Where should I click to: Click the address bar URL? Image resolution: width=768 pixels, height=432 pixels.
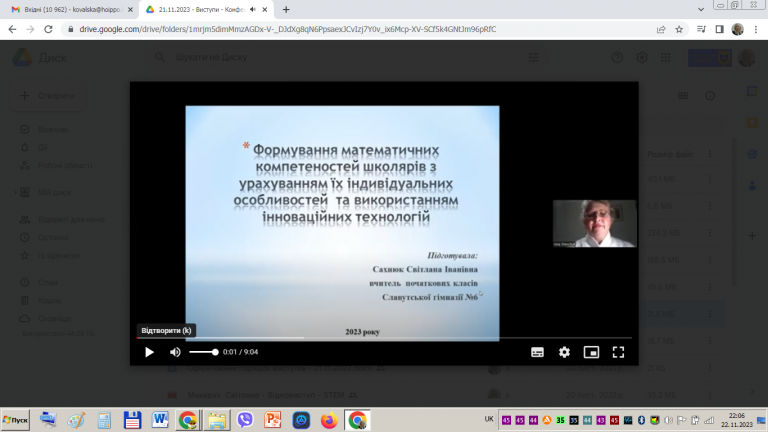288,29
